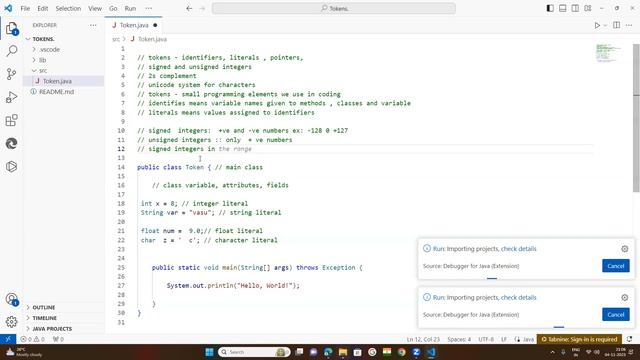This screenshot has height=360, width=640.
Task: Toggle the secondary side bar
Action: (575, 8)
